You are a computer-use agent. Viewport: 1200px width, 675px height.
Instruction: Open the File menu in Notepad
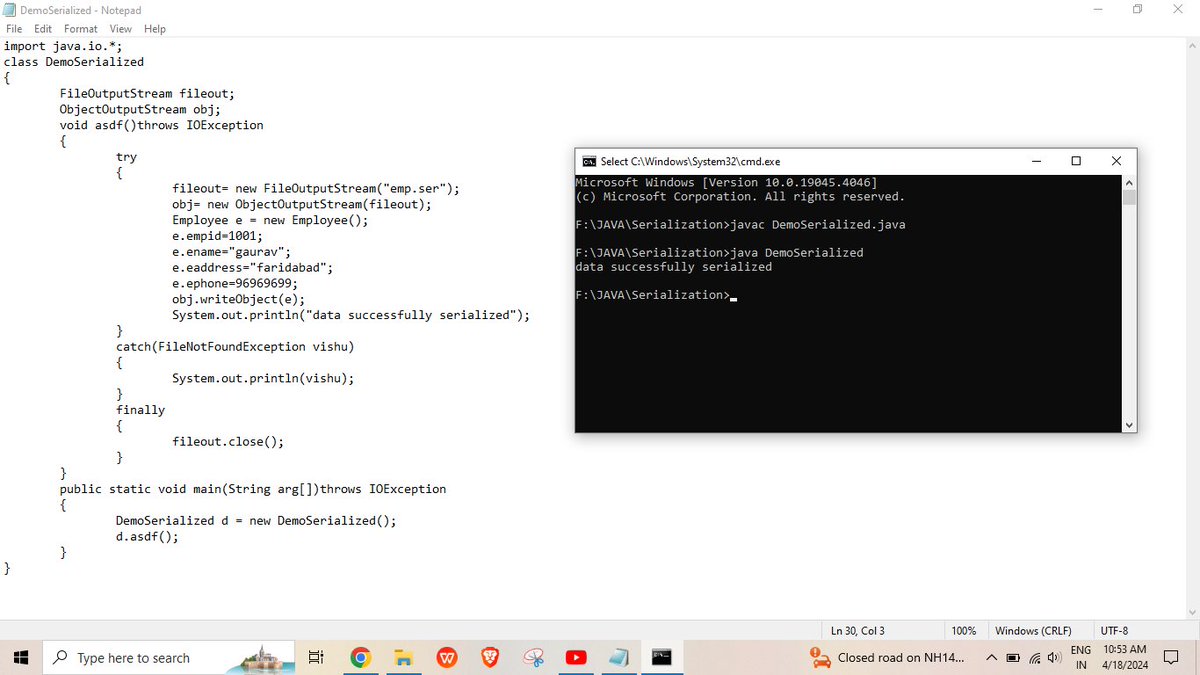16,29
